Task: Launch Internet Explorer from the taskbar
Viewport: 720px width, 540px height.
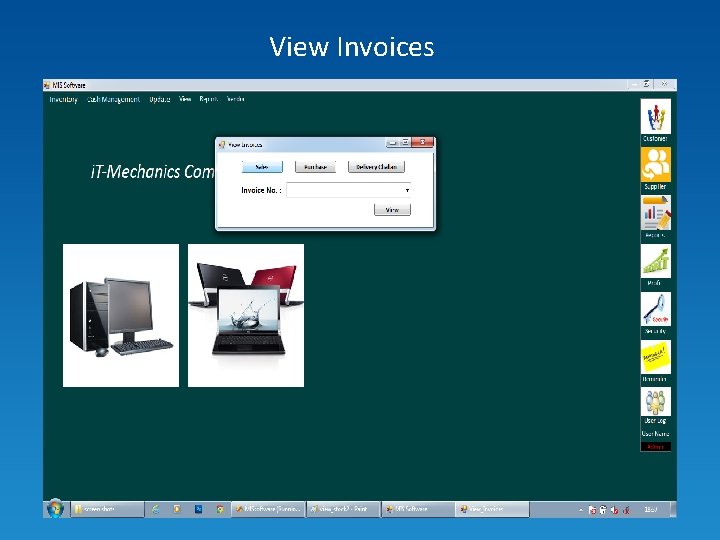Action: pos(156,509)
